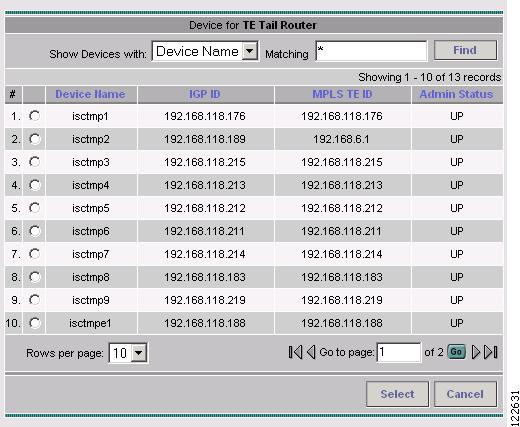Go to the first page arrow icon
This screenshot has height=427, width=520.
coord(295,352)
